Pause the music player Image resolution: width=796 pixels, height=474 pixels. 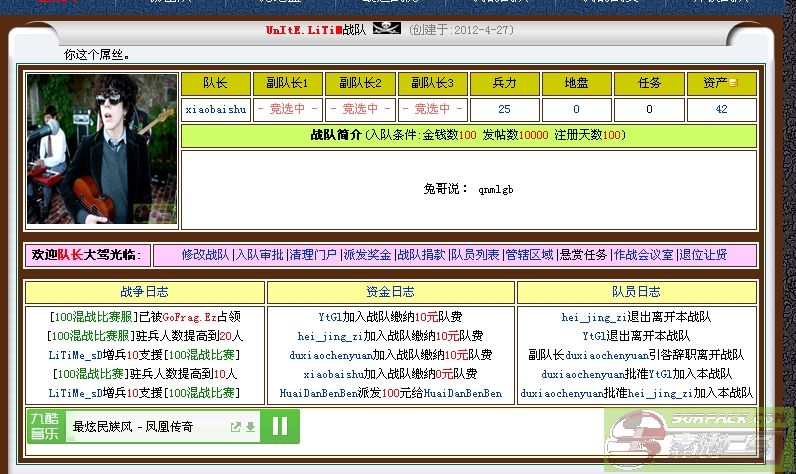[x=279, y=427]
